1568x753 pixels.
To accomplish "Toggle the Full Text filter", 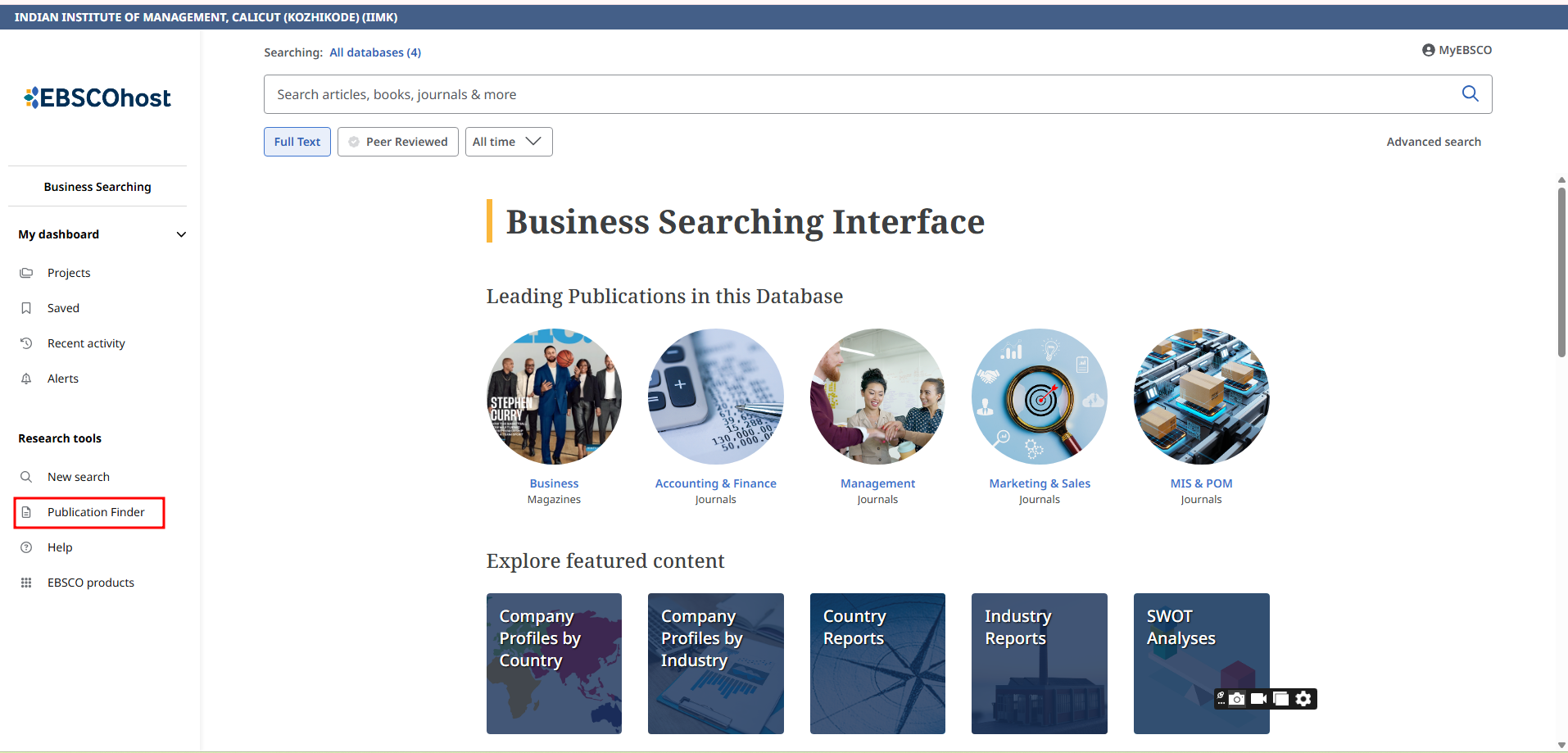I will tap(297, 142).
